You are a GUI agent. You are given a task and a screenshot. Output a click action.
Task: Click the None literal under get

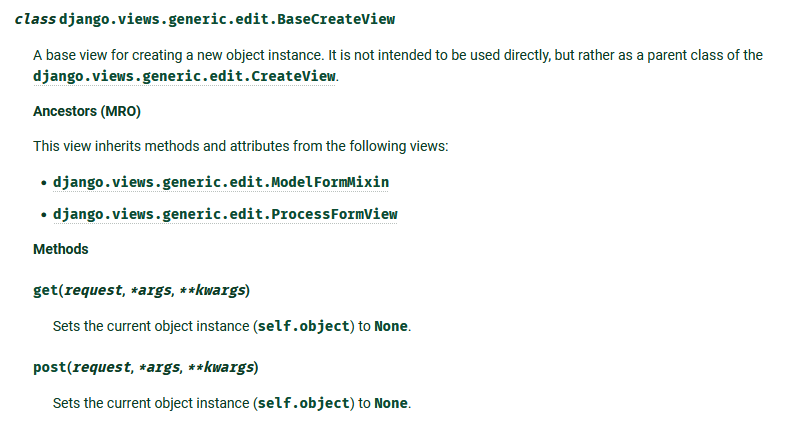pos(391,326)
